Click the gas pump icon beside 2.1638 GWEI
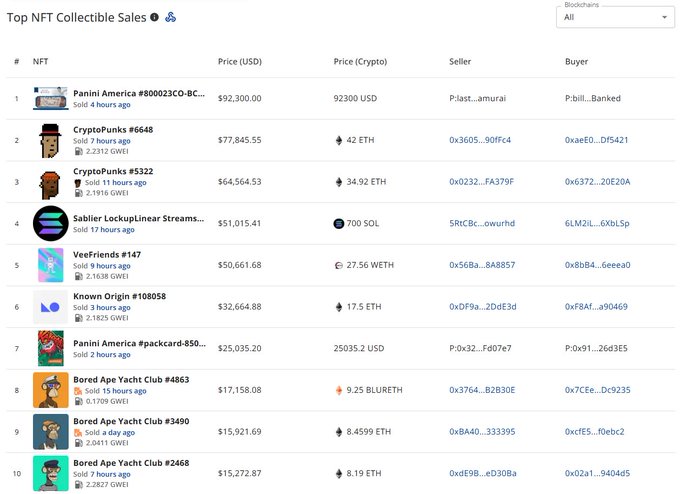 click(78, 276)
